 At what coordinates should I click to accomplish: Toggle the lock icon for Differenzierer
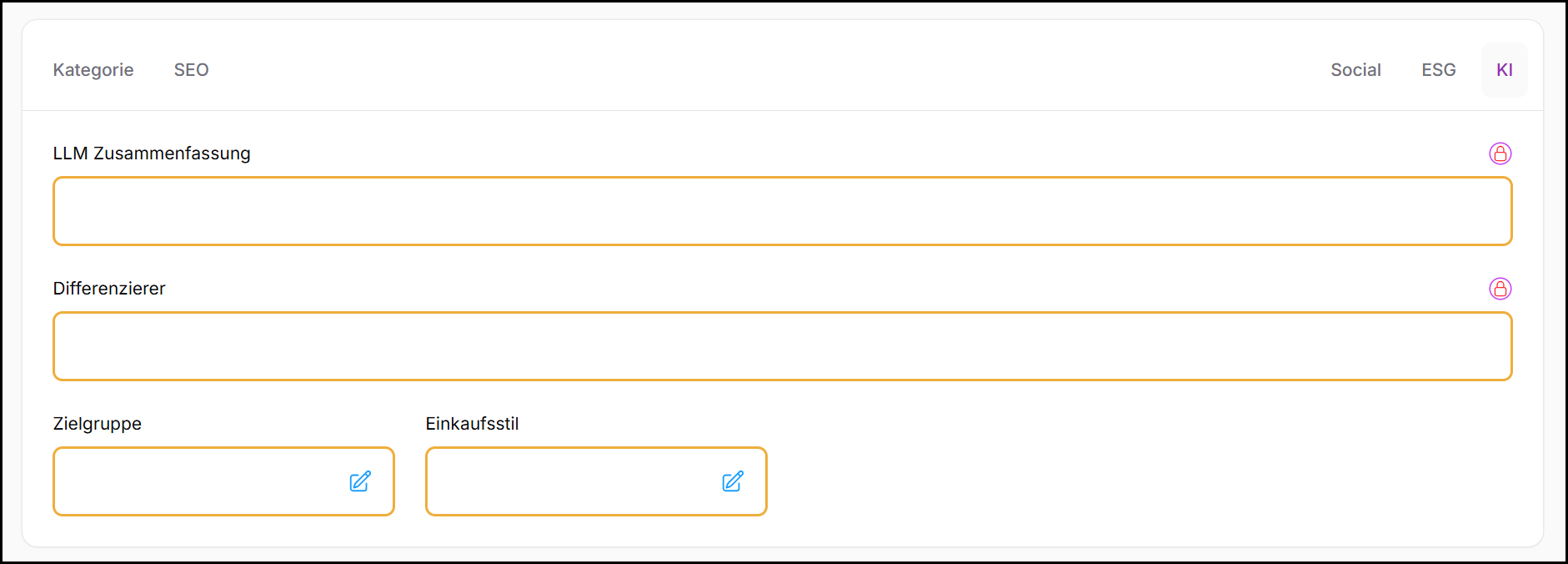[1500, 289]
